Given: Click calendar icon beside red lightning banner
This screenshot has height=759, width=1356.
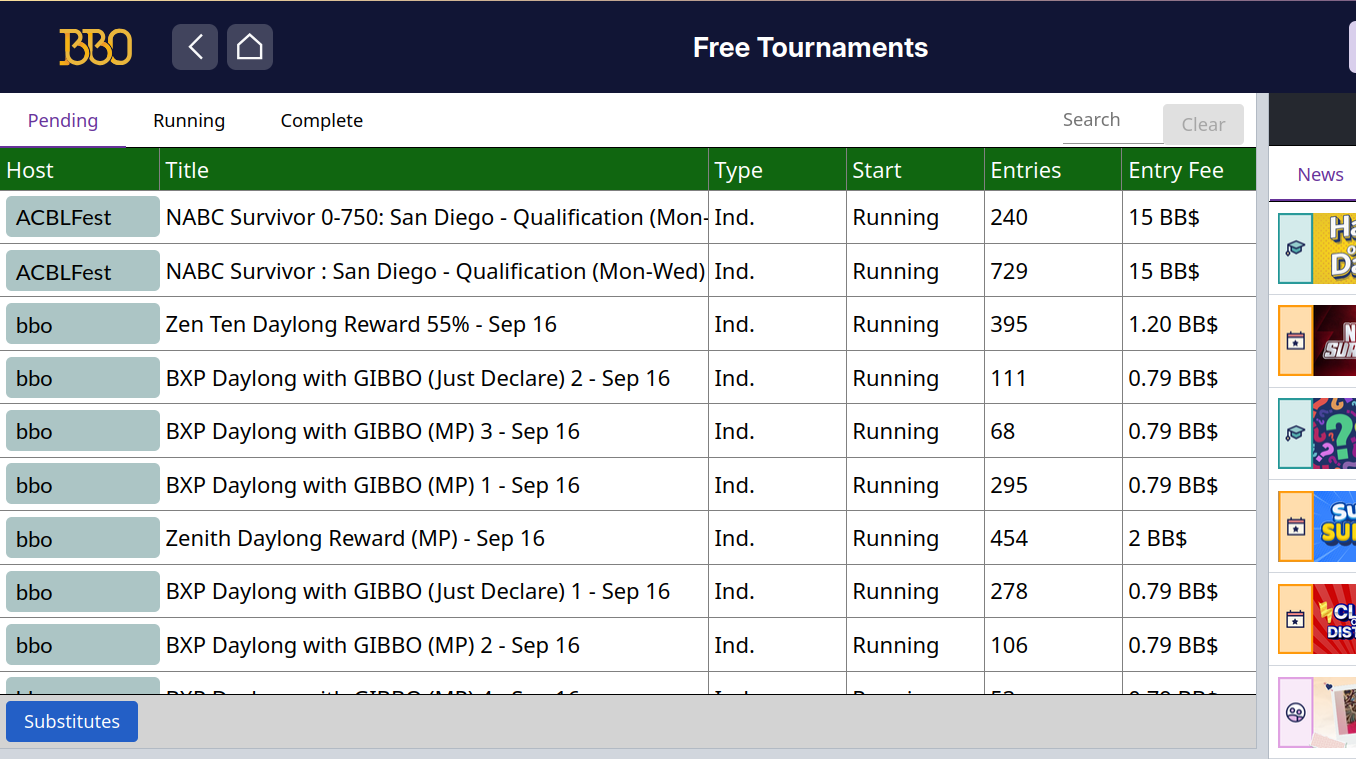Looking at the screenshot, I should (1295, 619).
